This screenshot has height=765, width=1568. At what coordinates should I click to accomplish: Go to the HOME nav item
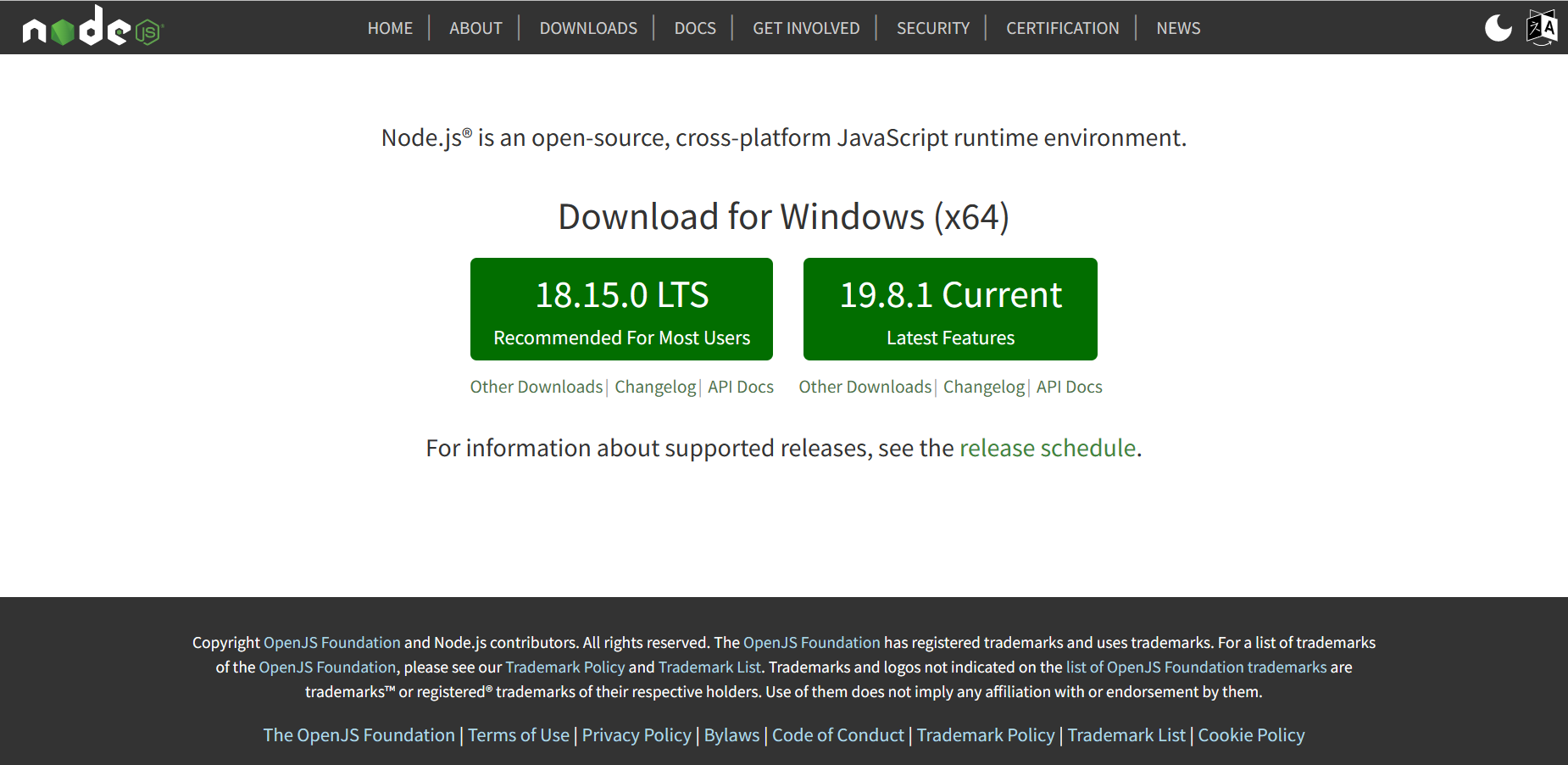(390, 28)
